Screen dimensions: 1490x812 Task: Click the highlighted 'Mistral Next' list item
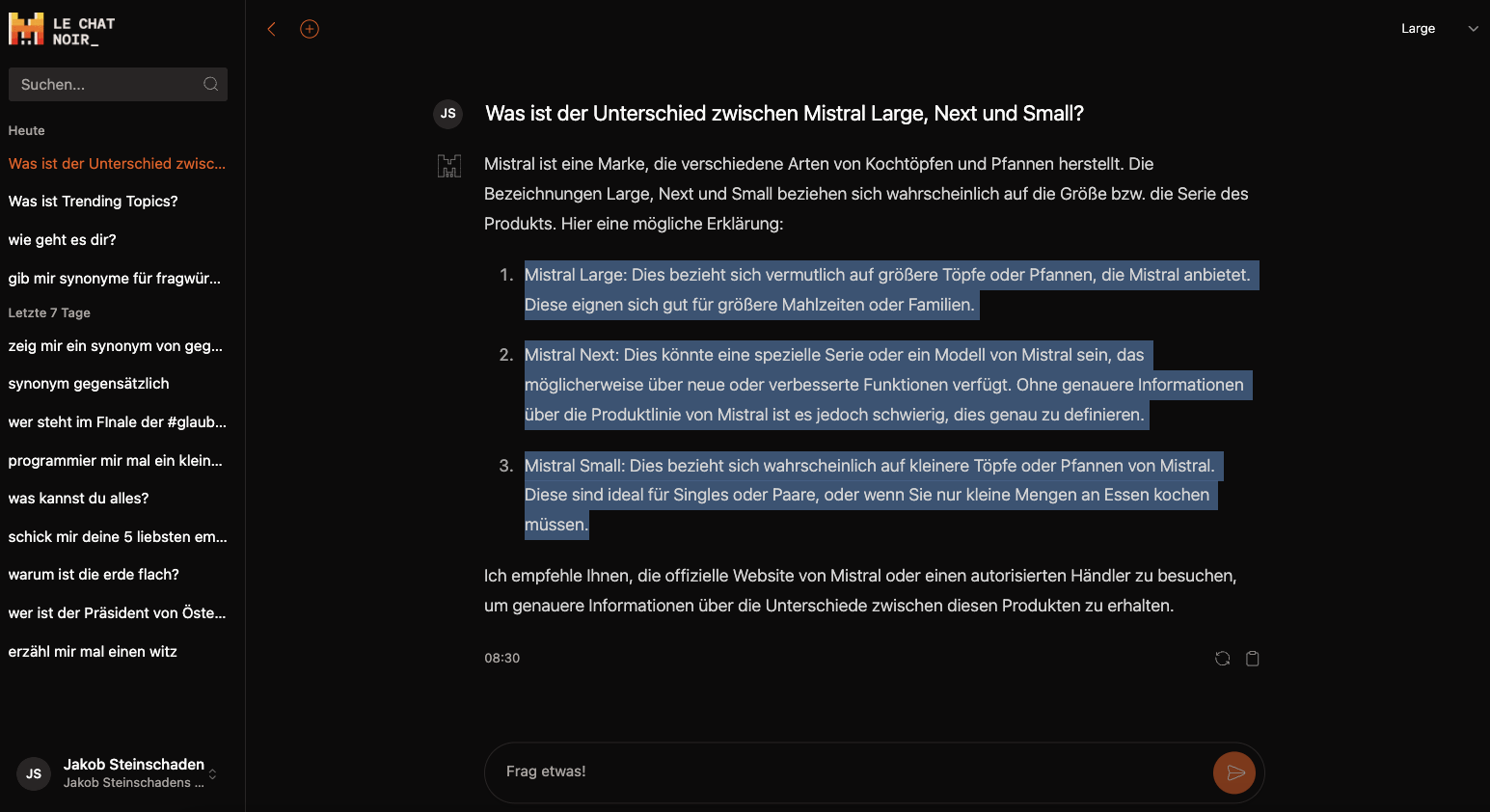pos(887,385)
